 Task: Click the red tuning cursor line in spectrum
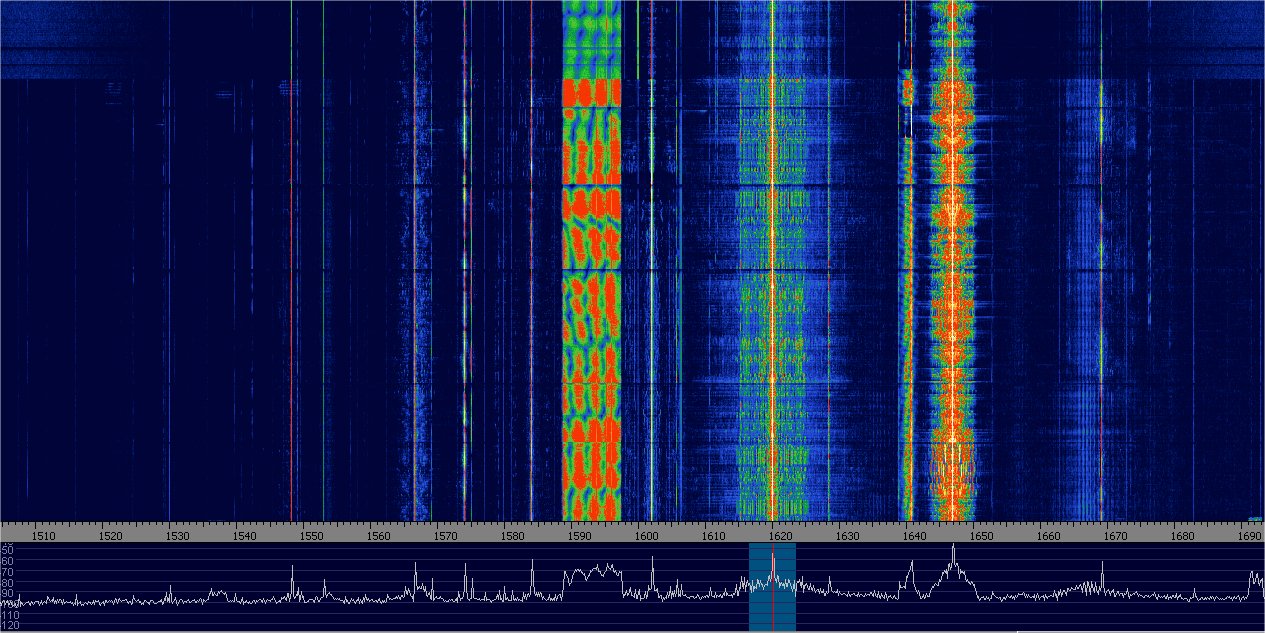(773, 612)
